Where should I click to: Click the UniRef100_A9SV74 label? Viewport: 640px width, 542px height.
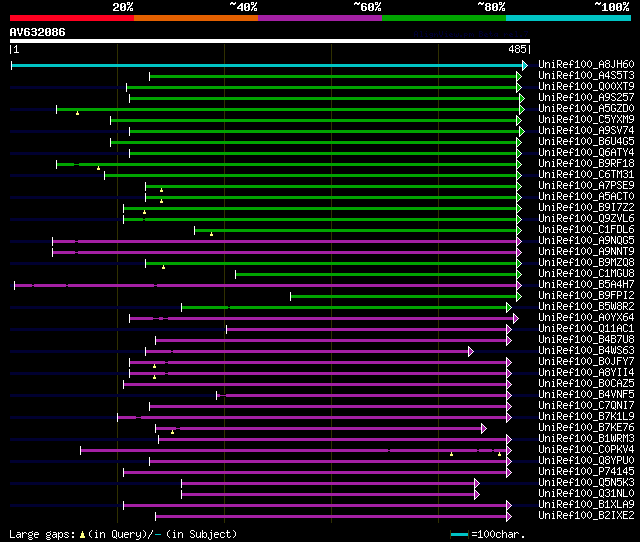pos(586,131)
